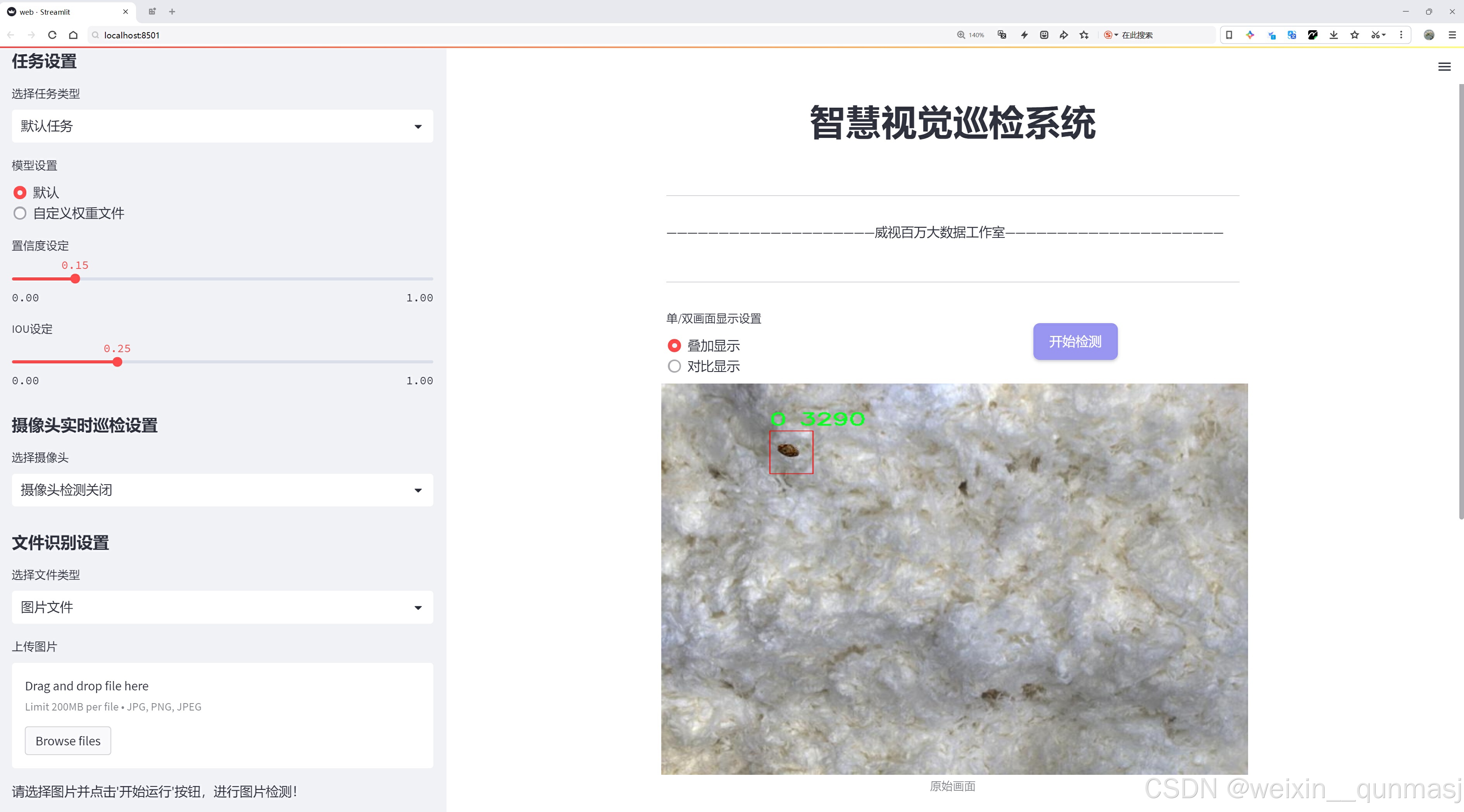Select the 叠加显示 display mode
This screenshot has height=812, width=1464.
coord(674,346)
